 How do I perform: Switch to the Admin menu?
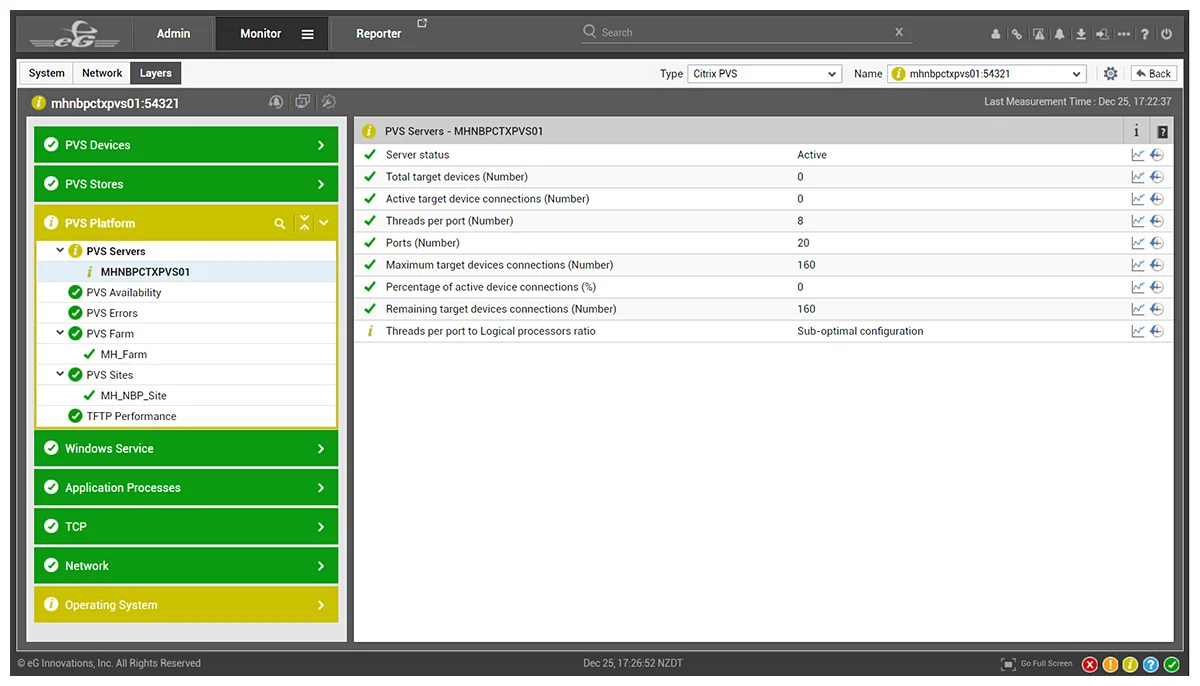pyautogui.click(x=173, y=34)
